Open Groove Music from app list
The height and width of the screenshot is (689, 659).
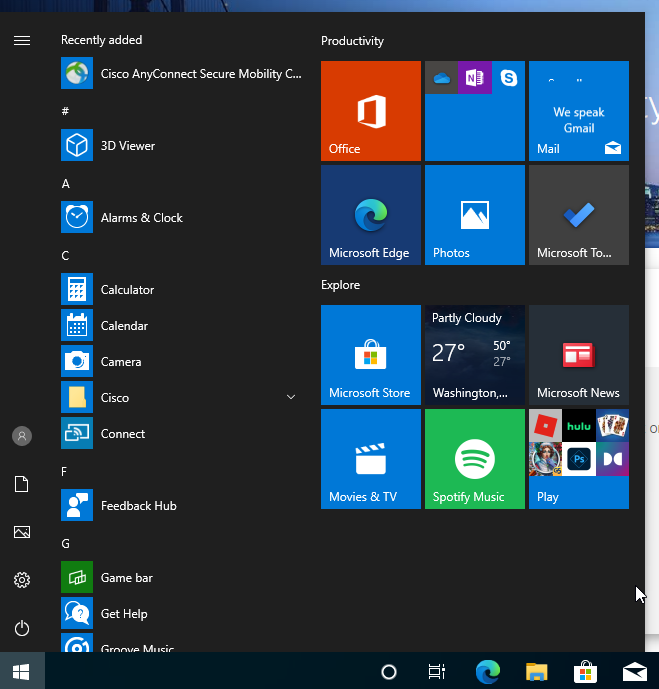pyautogui.click(x=181, y=642)
